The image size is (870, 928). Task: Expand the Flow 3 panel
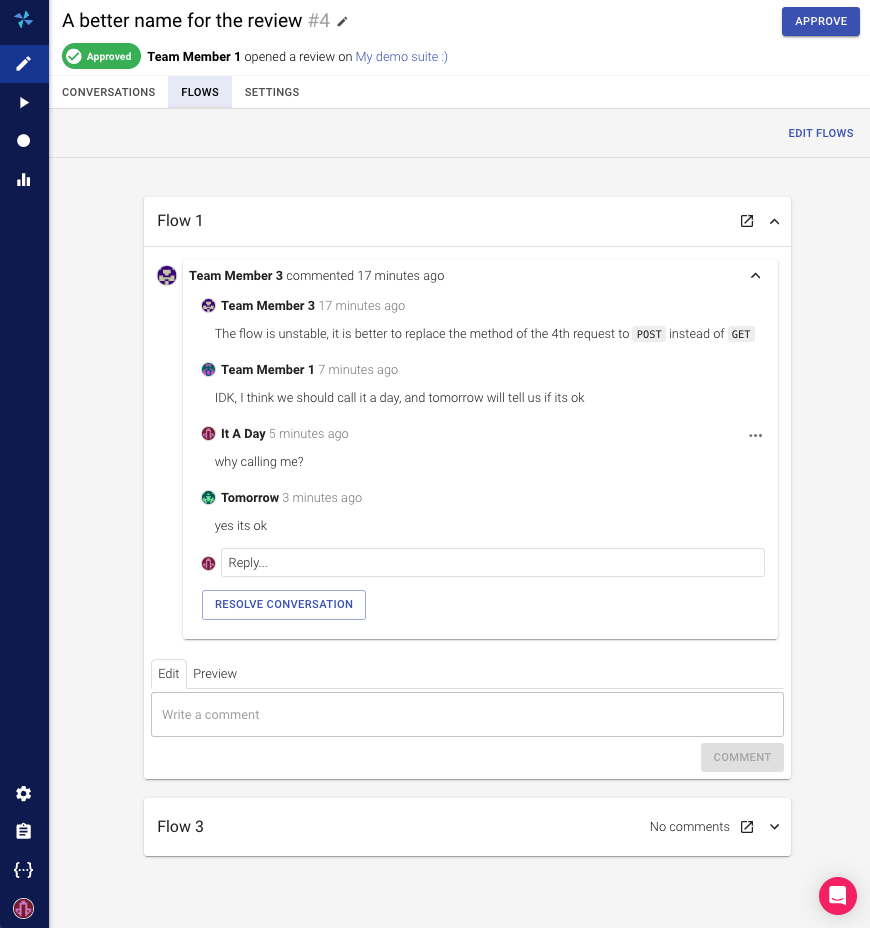coord(774,827)
